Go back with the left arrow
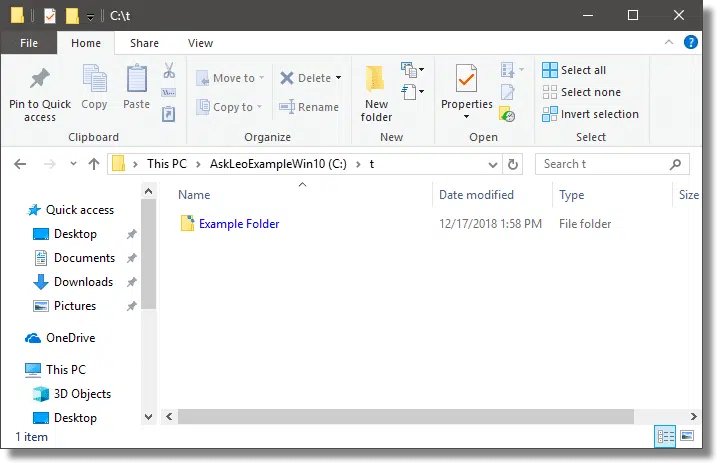The image size is (717, 463). coord(20,164)
